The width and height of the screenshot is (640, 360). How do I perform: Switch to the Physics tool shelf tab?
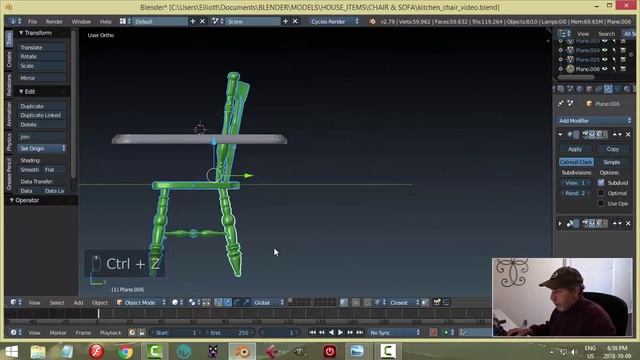[x=9, y=142]
